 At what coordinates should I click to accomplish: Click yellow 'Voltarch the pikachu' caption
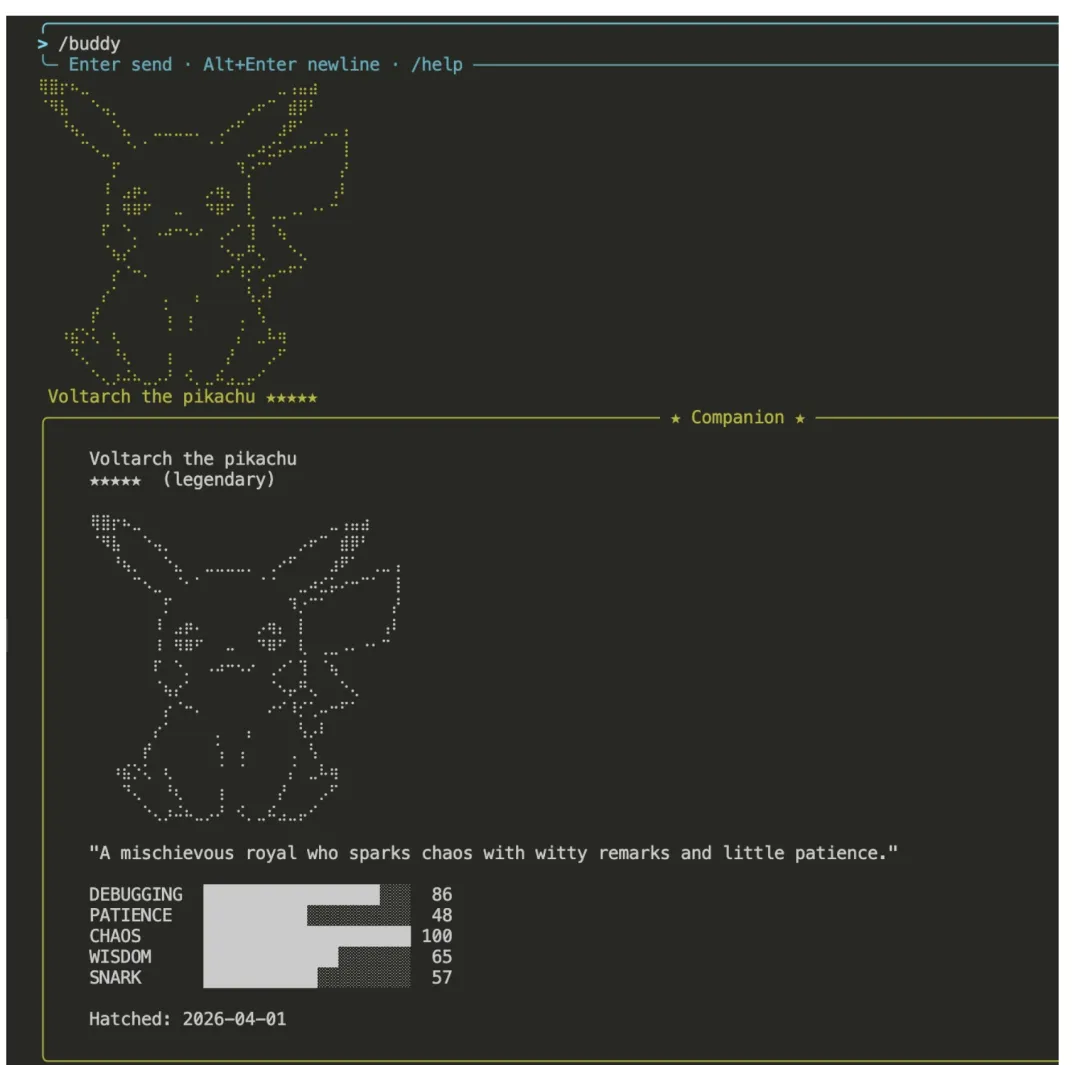point(152,397)
